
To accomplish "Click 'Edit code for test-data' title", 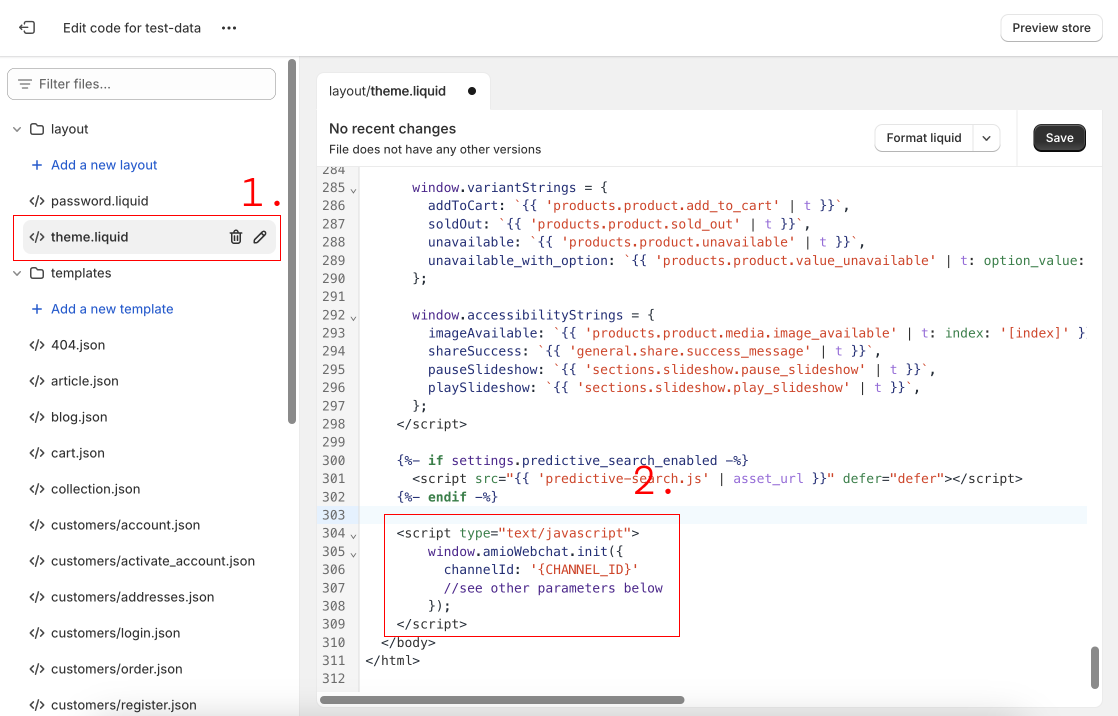I will (132, 28).
